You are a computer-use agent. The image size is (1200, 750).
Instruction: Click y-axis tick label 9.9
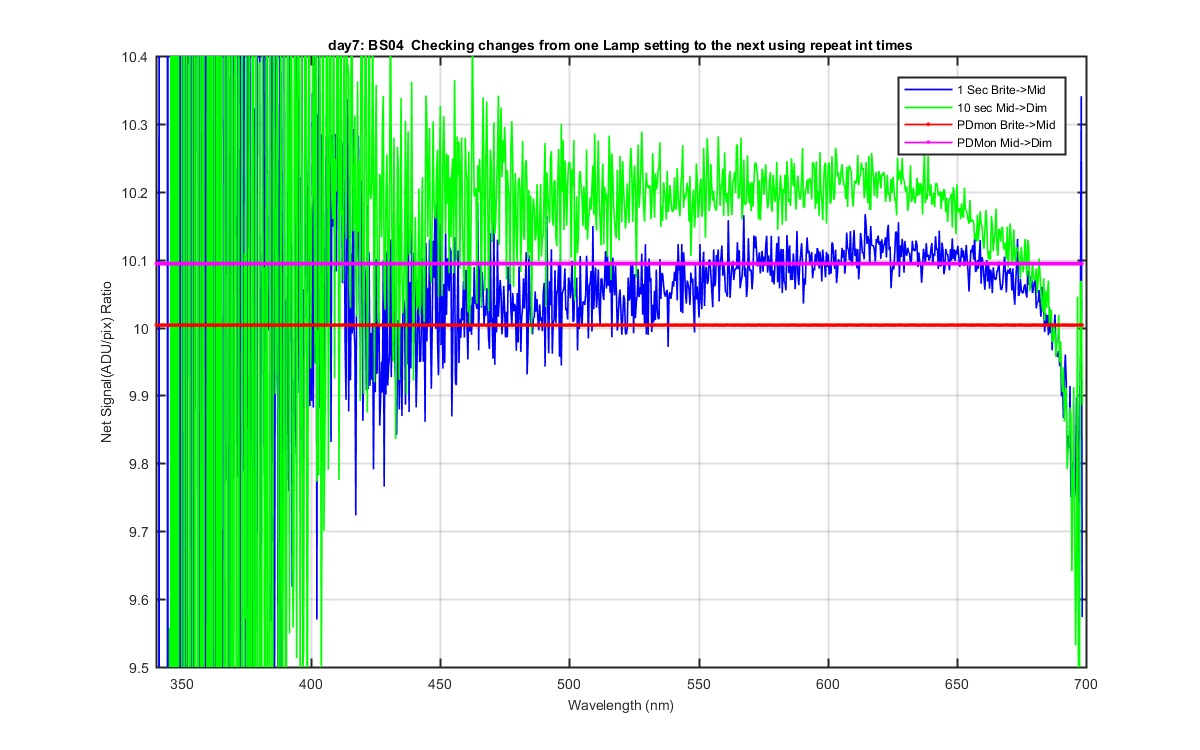click(139, 397)
